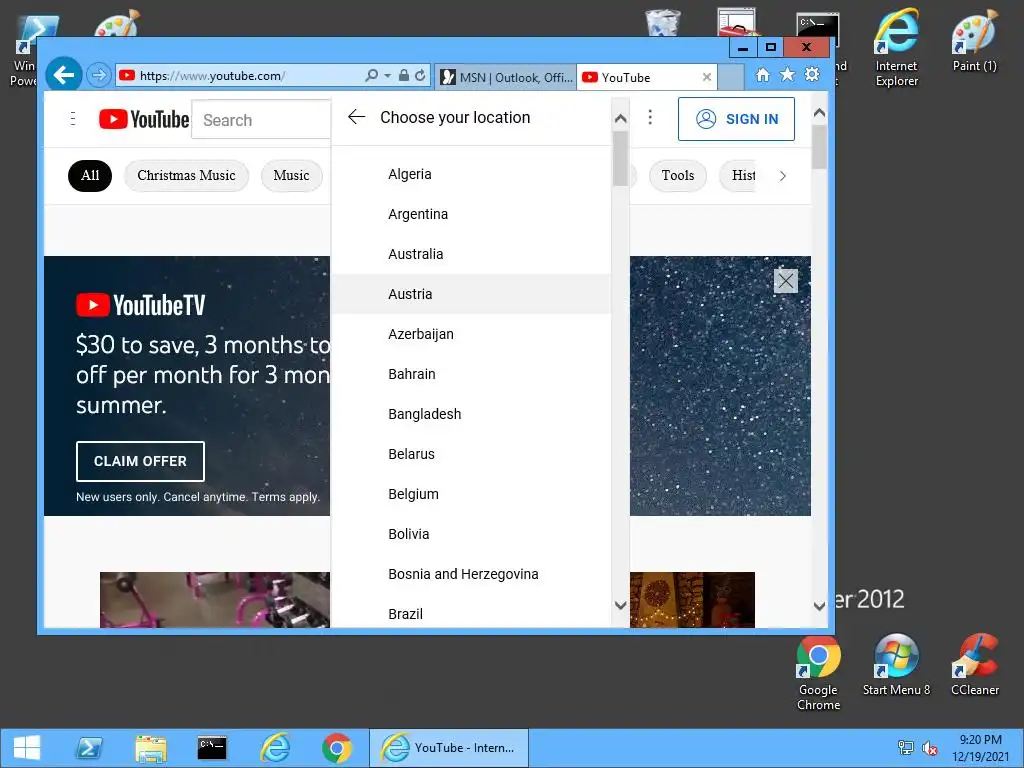Click location list scrollbar up arrow
The height and width of the screenshot is (768, 1024).
620,118
